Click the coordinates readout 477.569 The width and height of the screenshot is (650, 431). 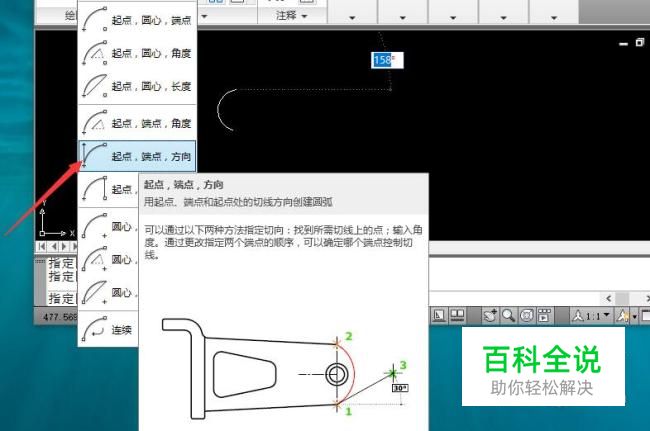pyautogui.click(x=60, y=317)
